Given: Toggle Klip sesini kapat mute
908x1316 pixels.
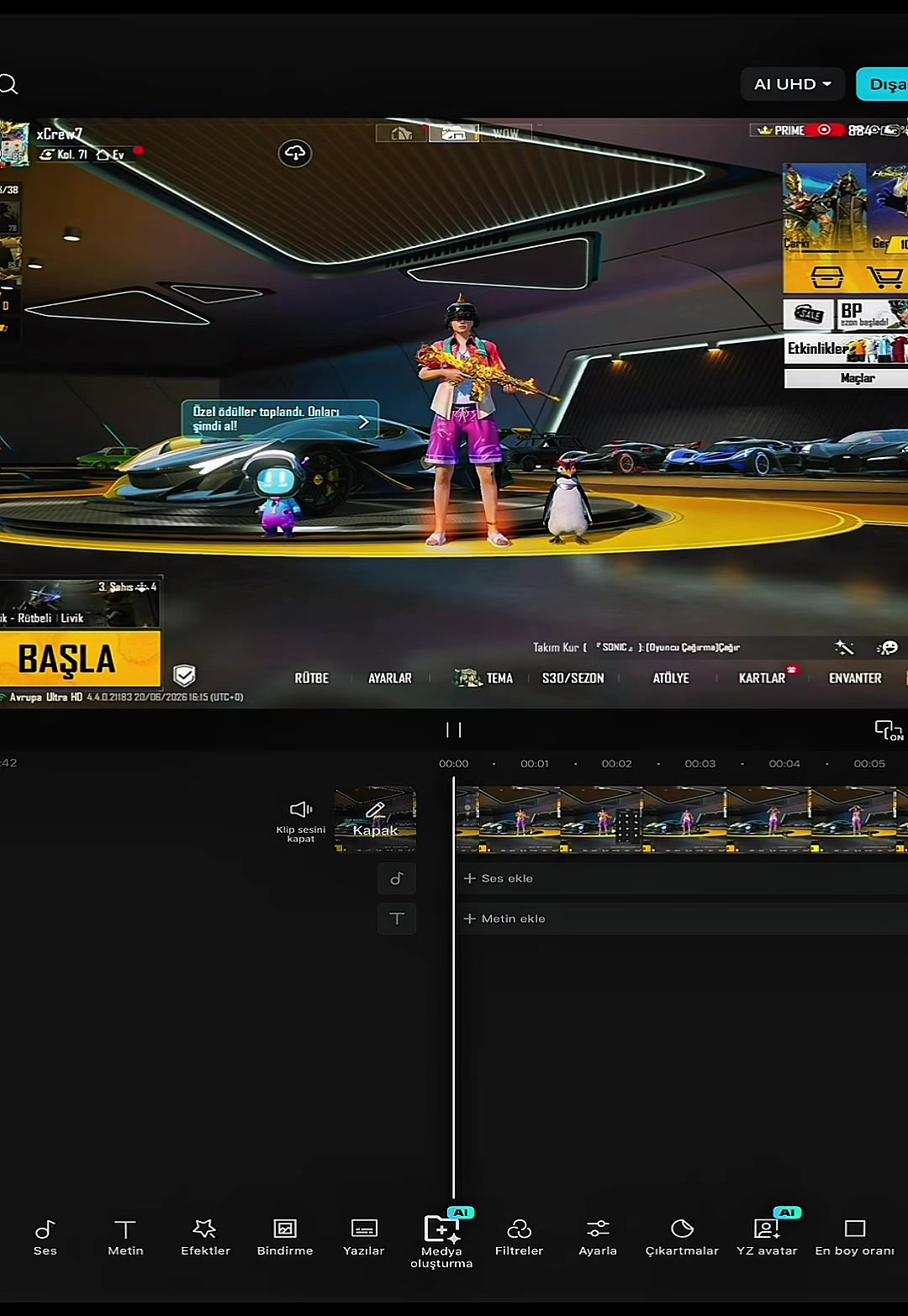Looking at the screenshot, I should (301, 821).
